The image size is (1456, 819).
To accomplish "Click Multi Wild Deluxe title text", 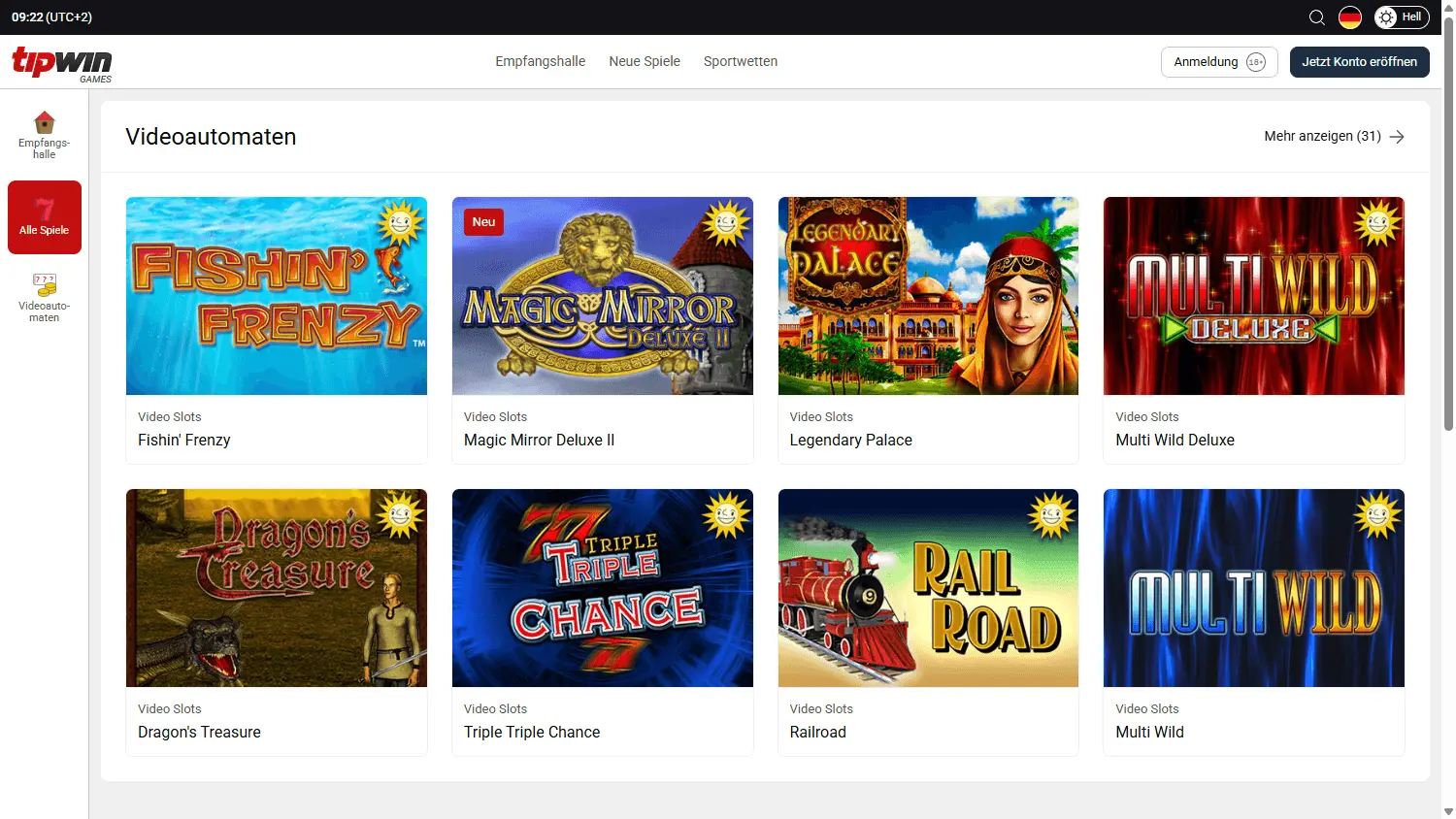I will [x=1175, y=440].
